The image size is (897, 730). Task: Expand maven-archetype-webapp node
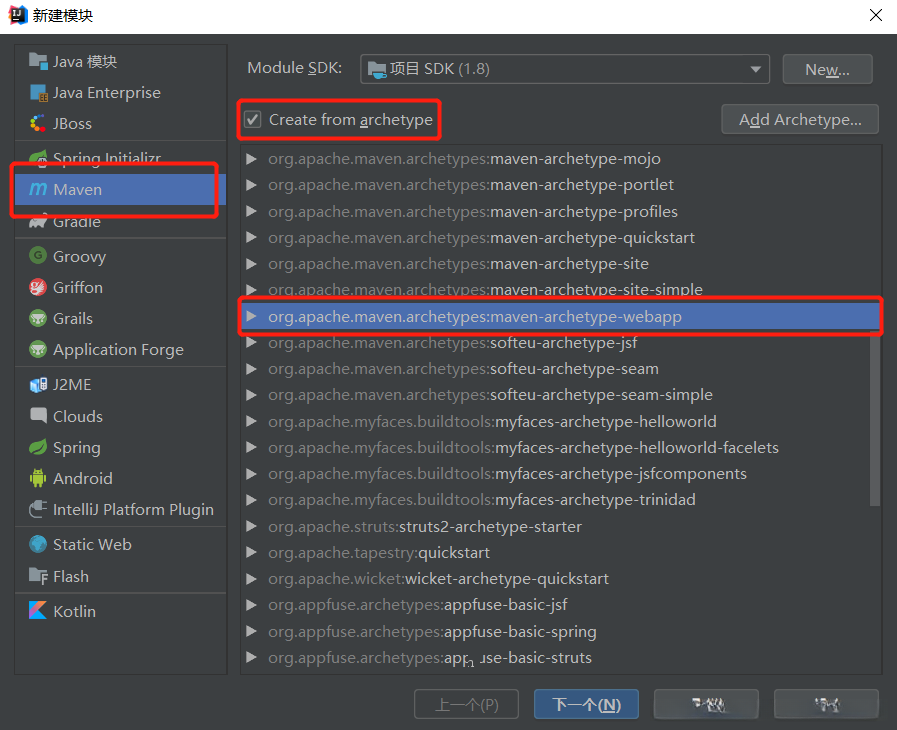pyautogui.click(x=251, y=316)
